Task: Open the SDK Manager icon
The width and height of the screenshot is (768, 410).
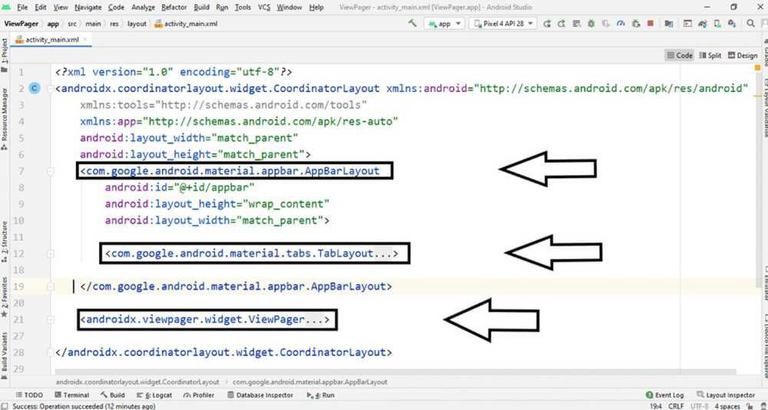Action: click(732, 24)
